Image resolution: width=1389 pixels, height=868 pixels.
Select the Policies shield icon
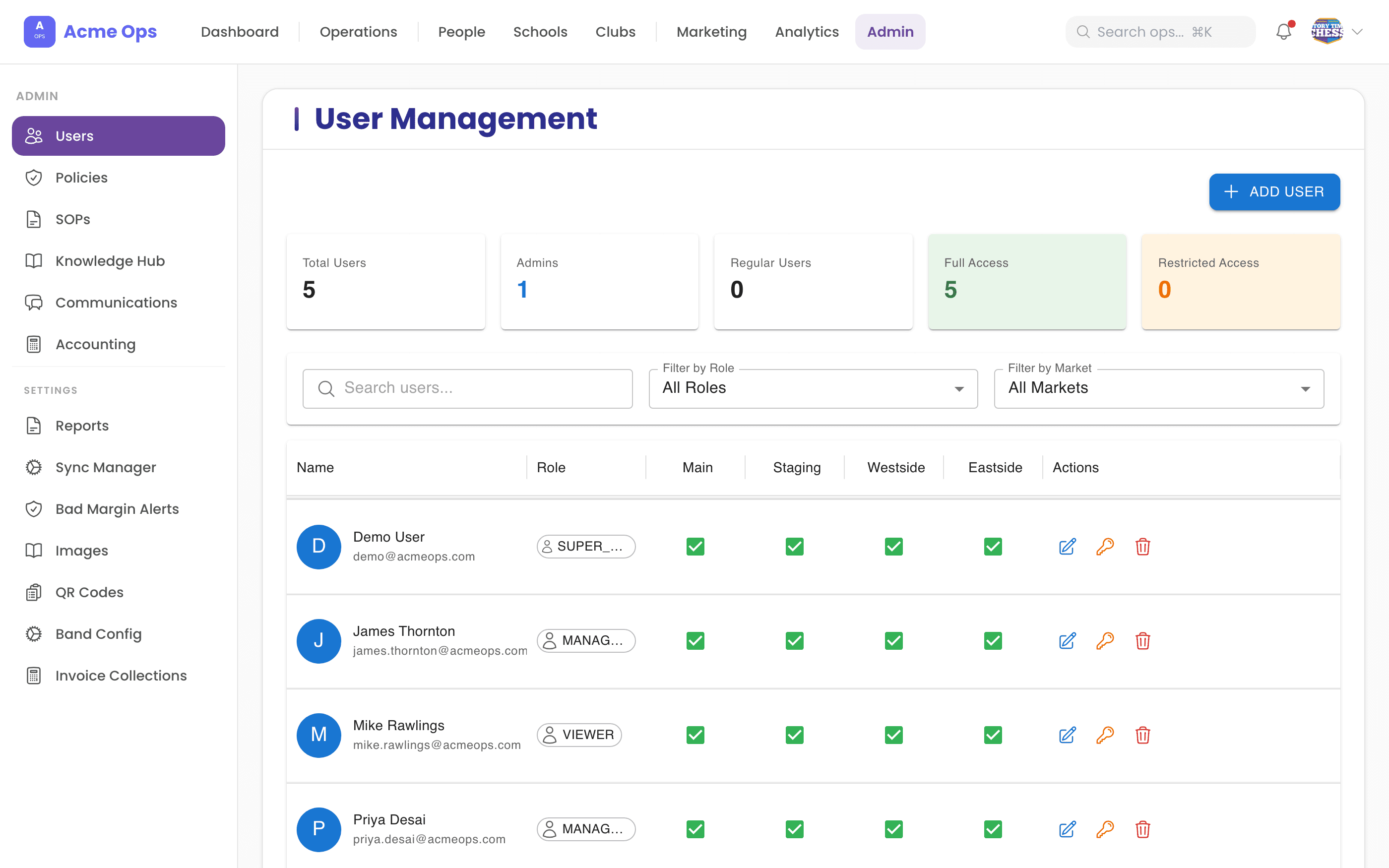pyautogui.click(x=34, y=178)
